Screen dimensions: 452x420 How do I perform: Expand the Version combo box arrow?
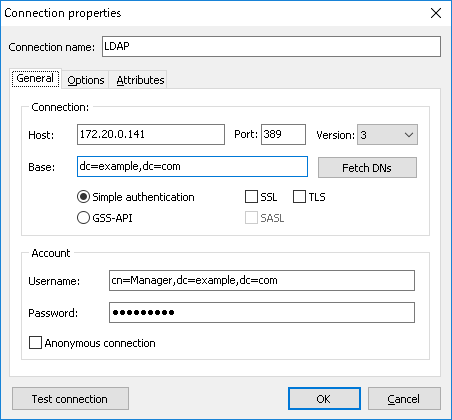pos(409,135)
